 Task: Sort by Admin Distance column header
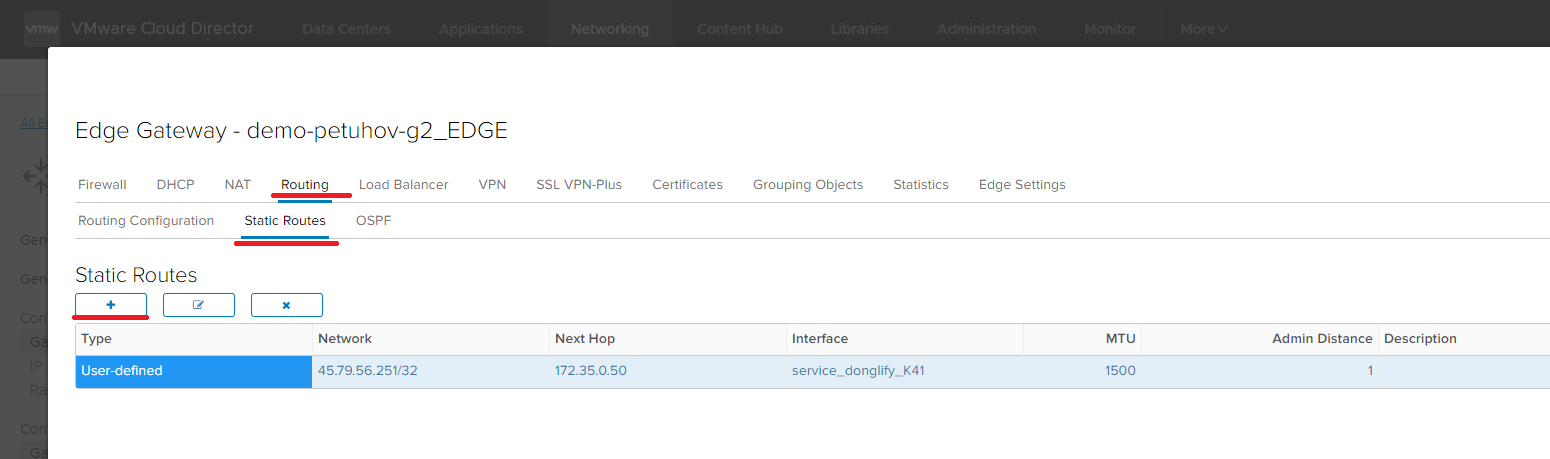(1321, 339)
